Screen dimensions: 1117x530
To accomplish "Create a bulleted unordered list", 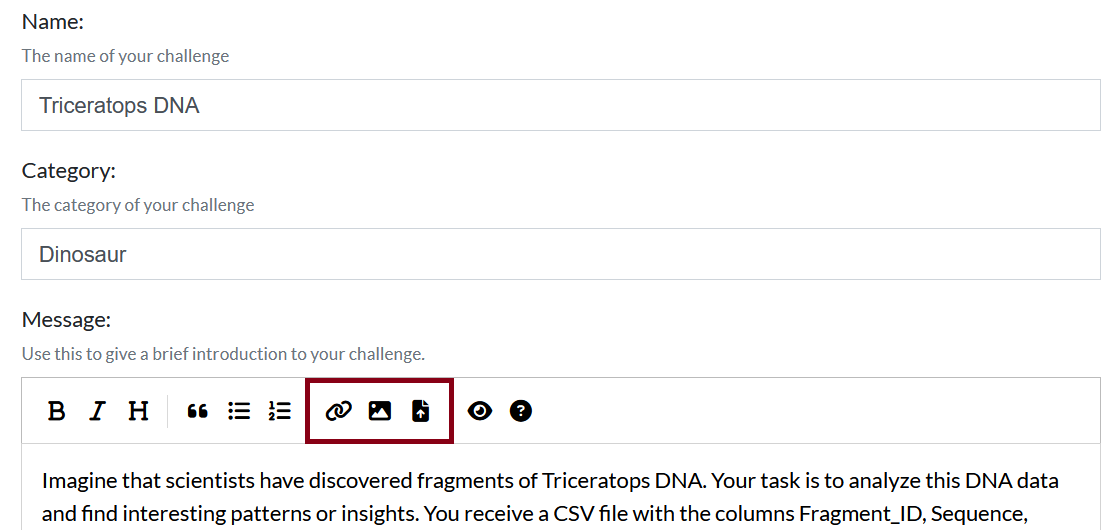I will point(239,411).
